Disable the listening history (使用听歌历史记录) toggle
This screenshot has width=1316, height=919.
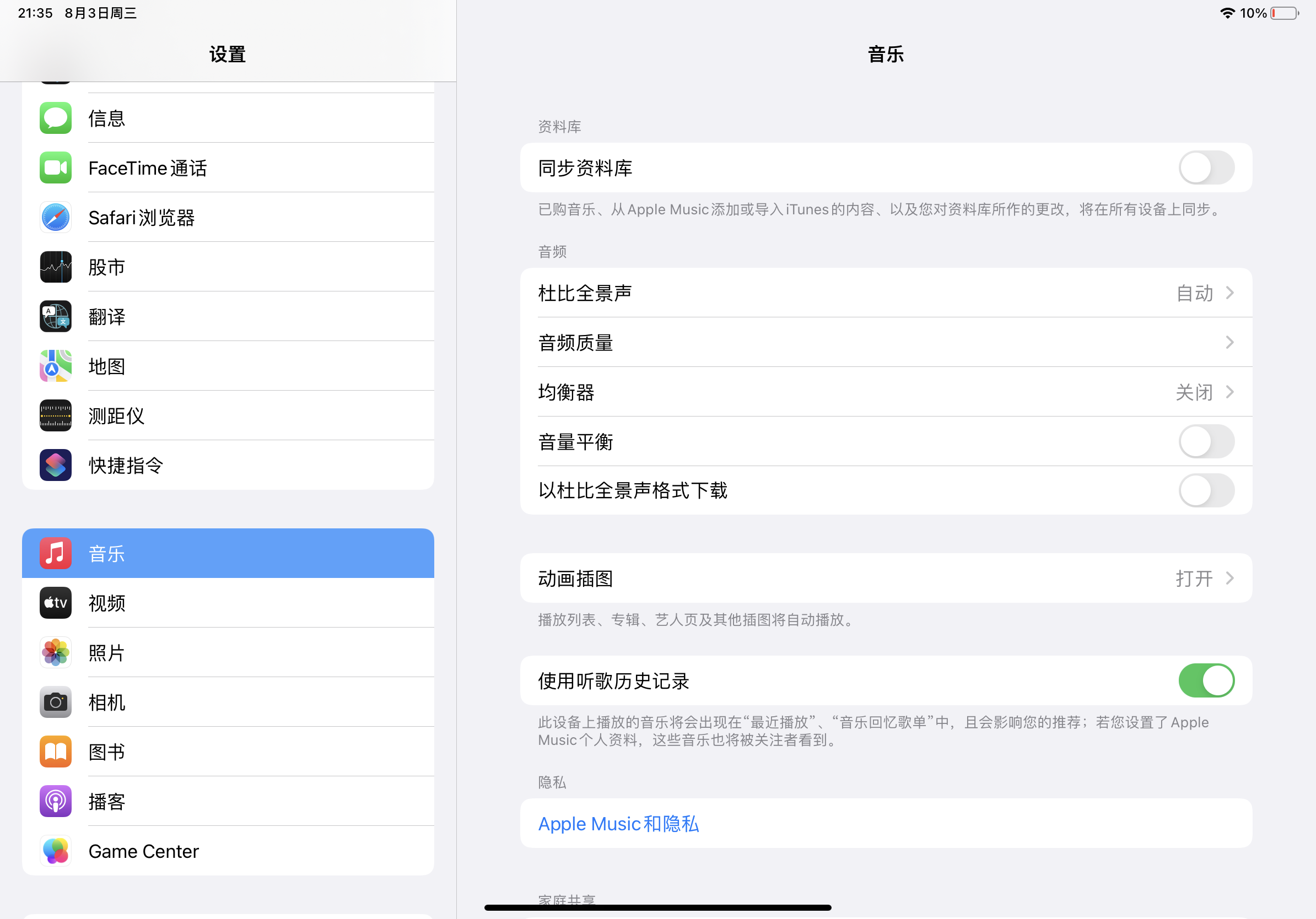tap(1206, 680)
